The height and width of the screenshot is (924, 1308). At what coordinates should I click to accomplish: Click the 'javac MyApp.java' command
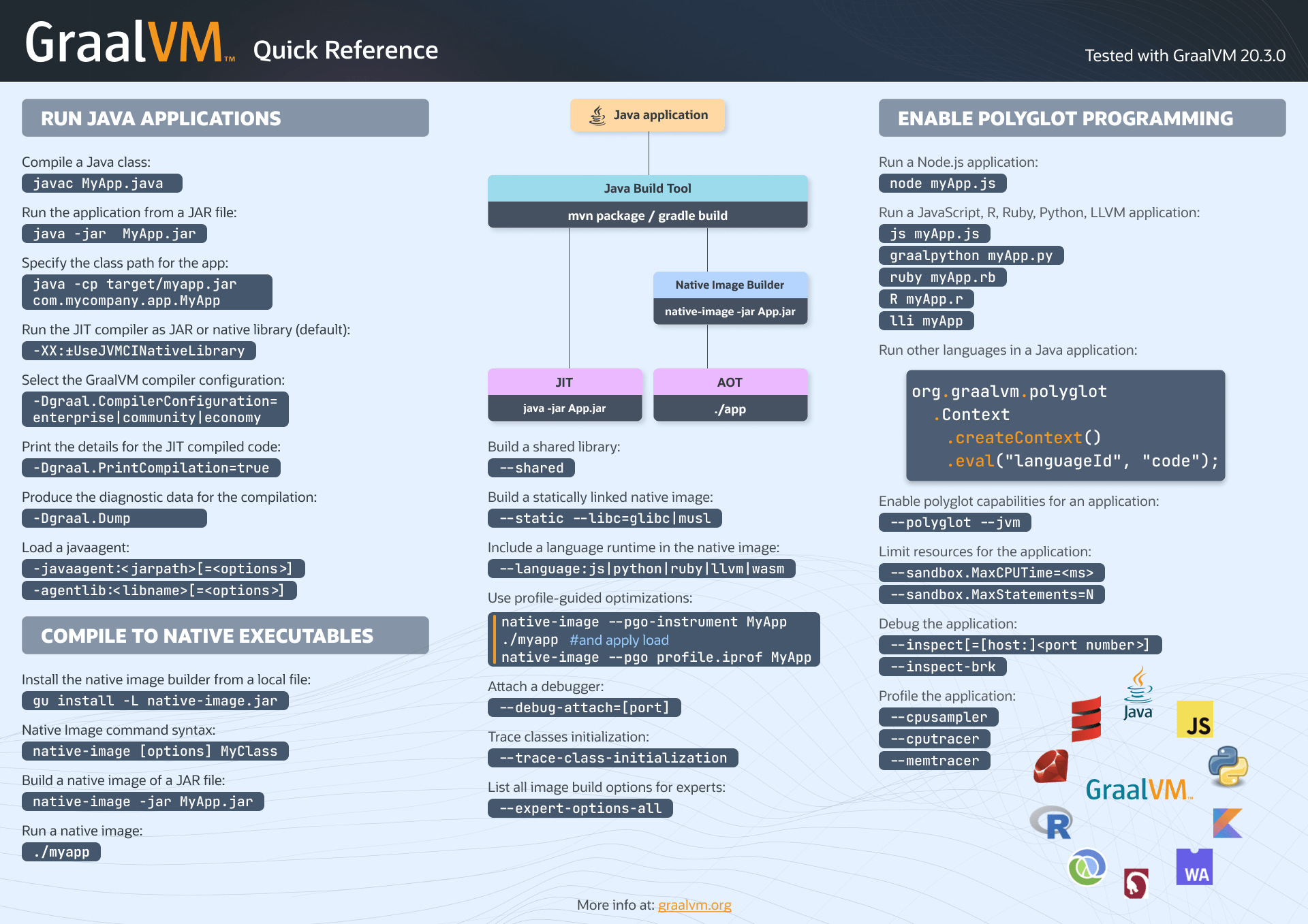tap(102, 183)
